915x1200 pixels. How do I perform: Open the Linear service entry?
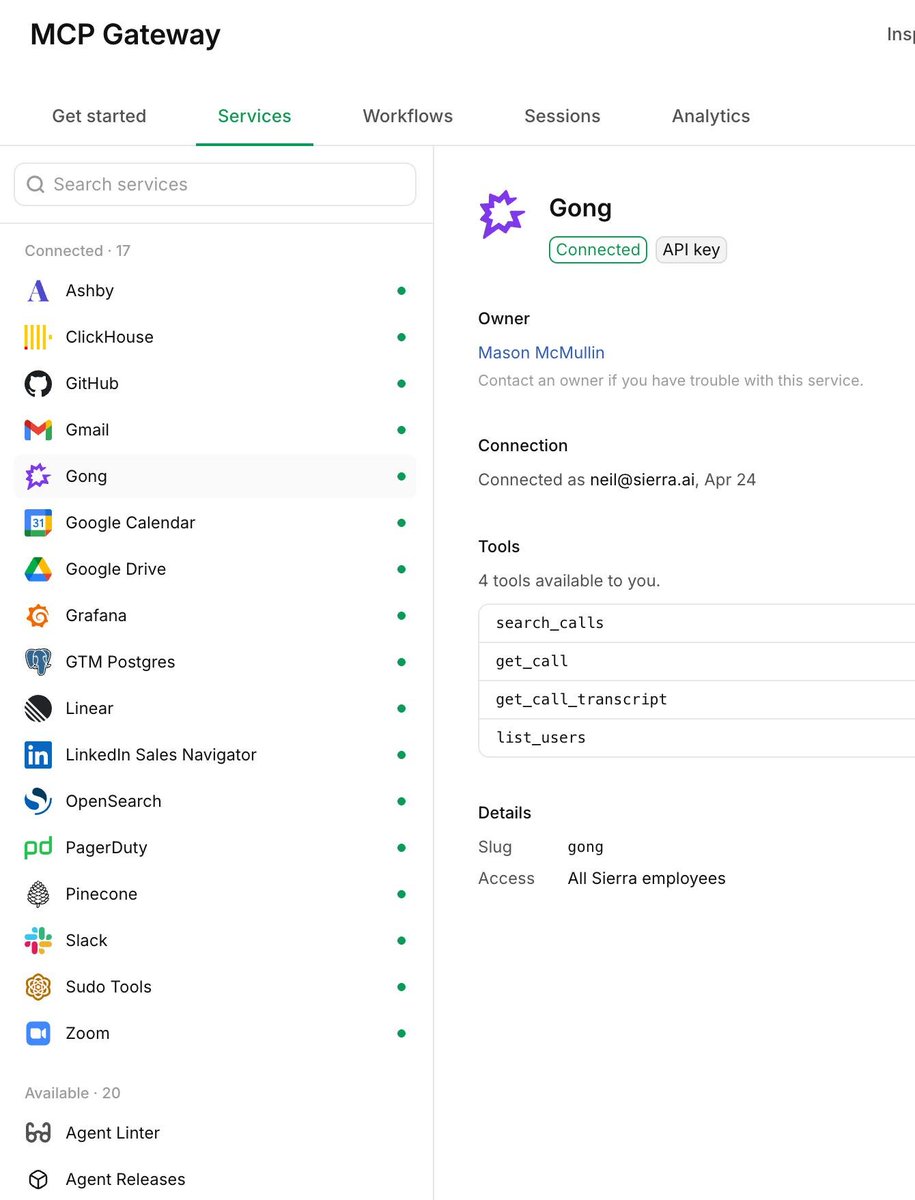(x=215, y=709)
